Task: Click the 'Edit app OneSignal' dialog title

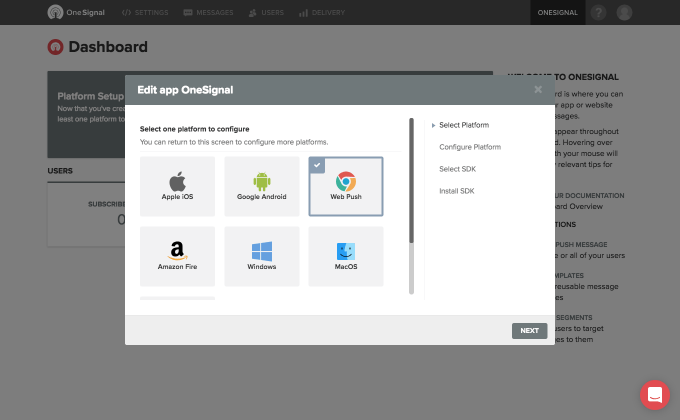Action: click(x=185, y=90)
